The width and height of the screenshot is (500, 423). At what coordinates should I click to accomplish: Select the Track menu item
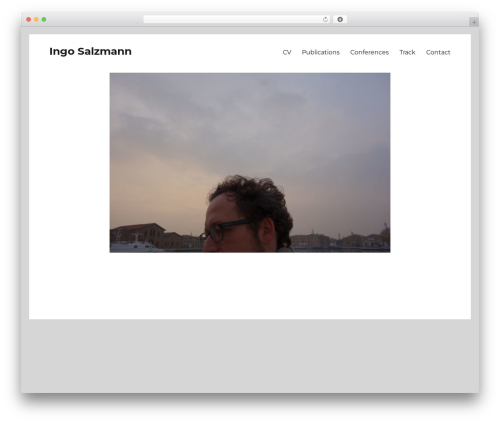pyautogui.click(x=407, y=52)
